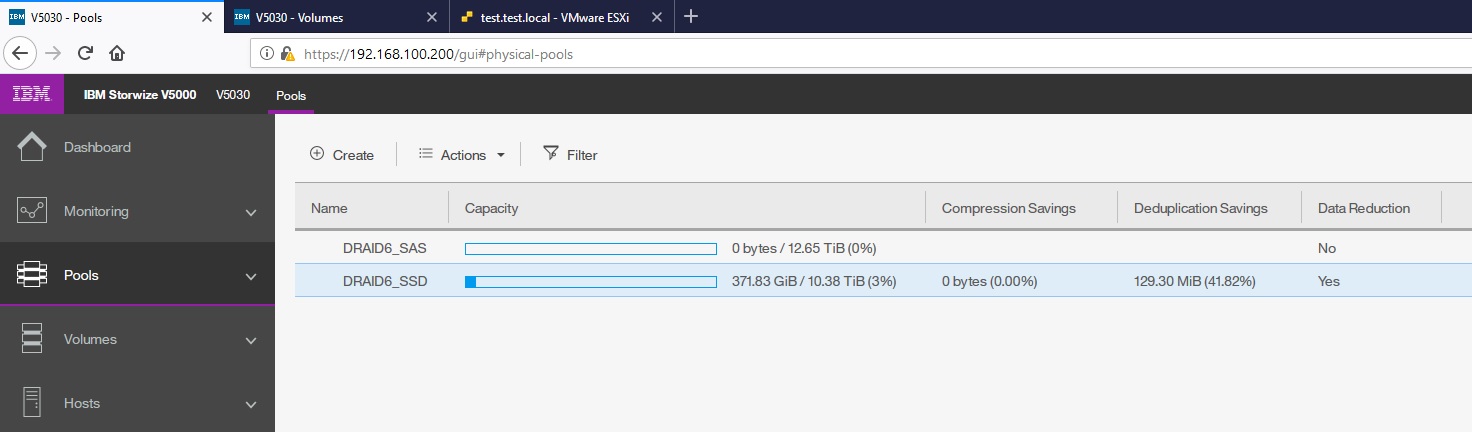Click the Monitoring graph icon in sidebar
Screen dimensions: 1472x432
point(31,211)
